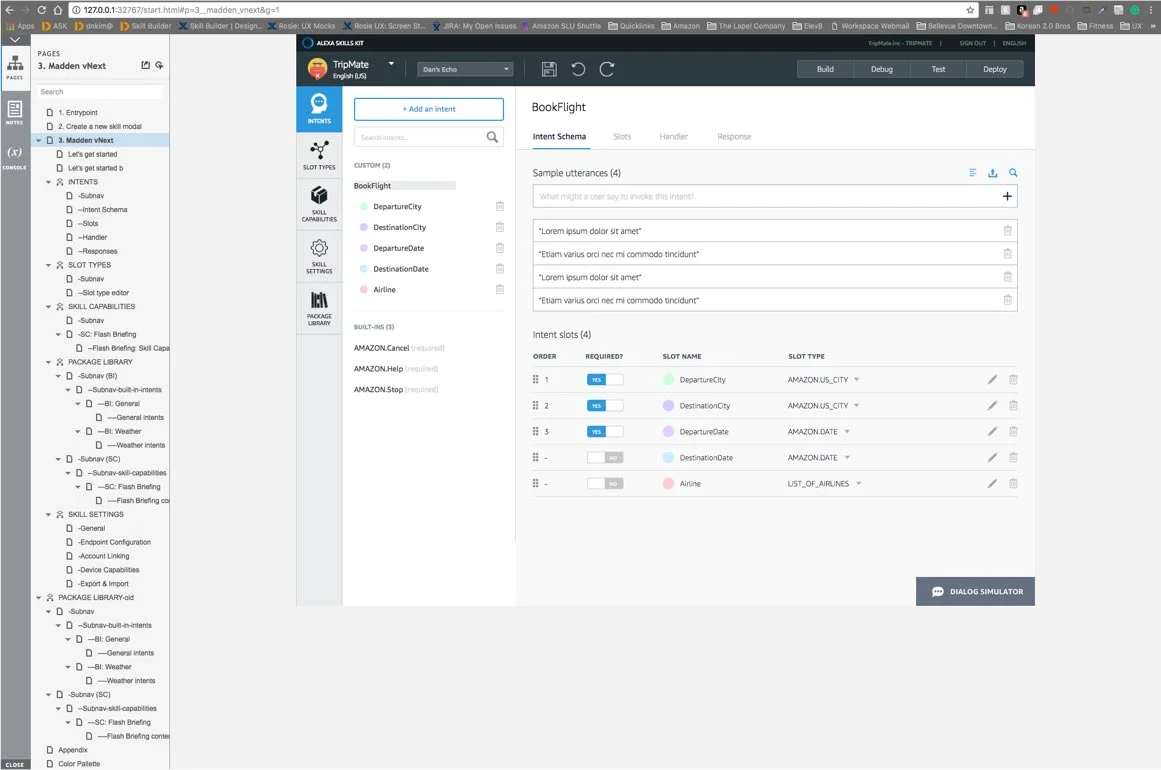1161x770 pixels.
Task: Toggle required switch for DestinationCity
Action: (604, 406)
